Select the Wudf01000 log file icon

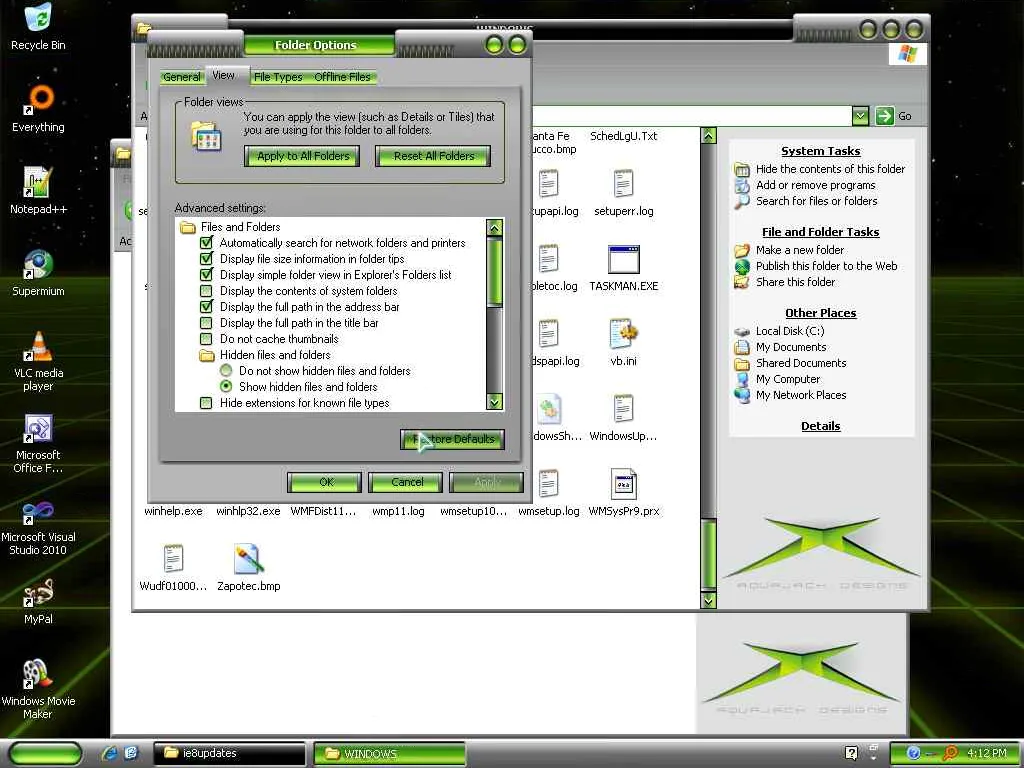coord(173,560)
